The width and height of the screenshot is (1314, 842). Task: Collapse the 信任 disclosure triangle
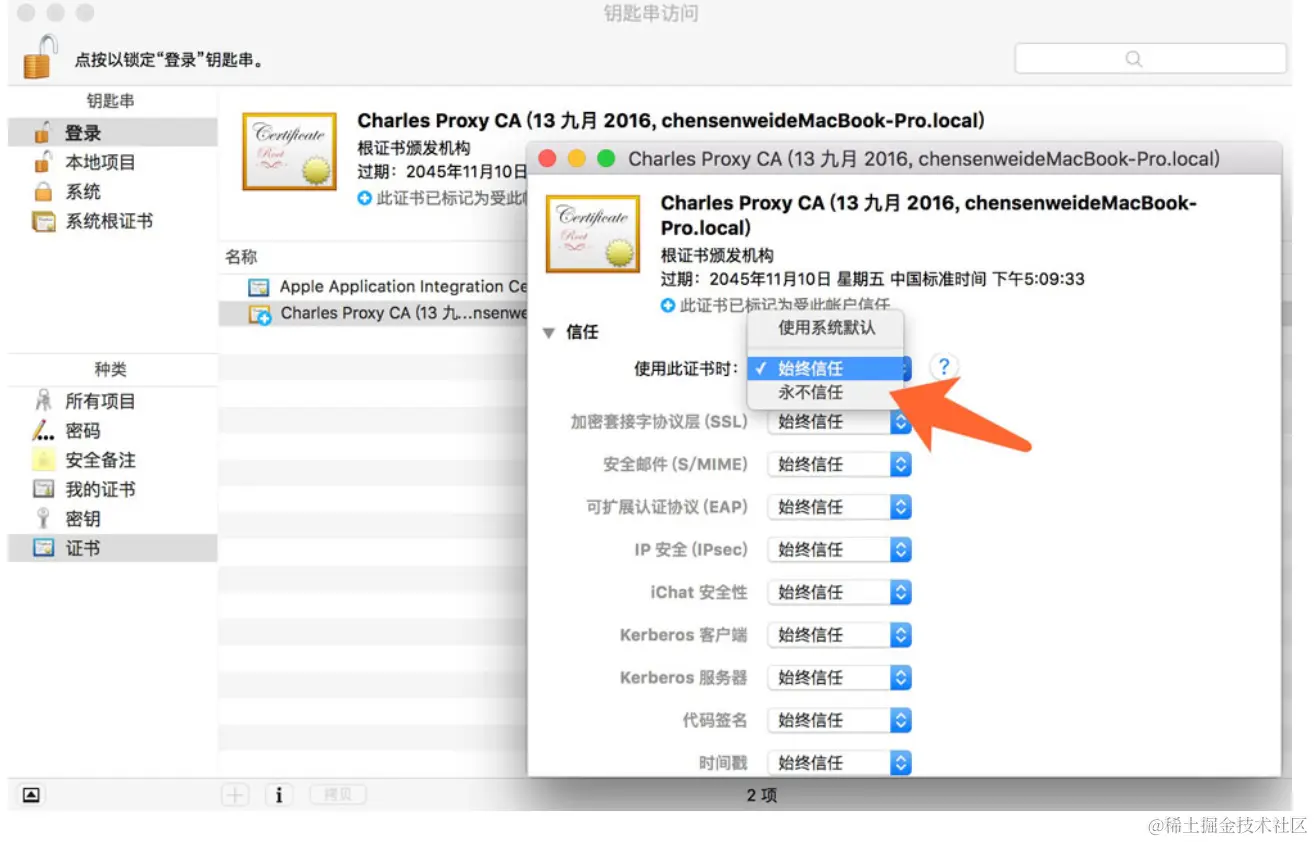tap(548, 332)
